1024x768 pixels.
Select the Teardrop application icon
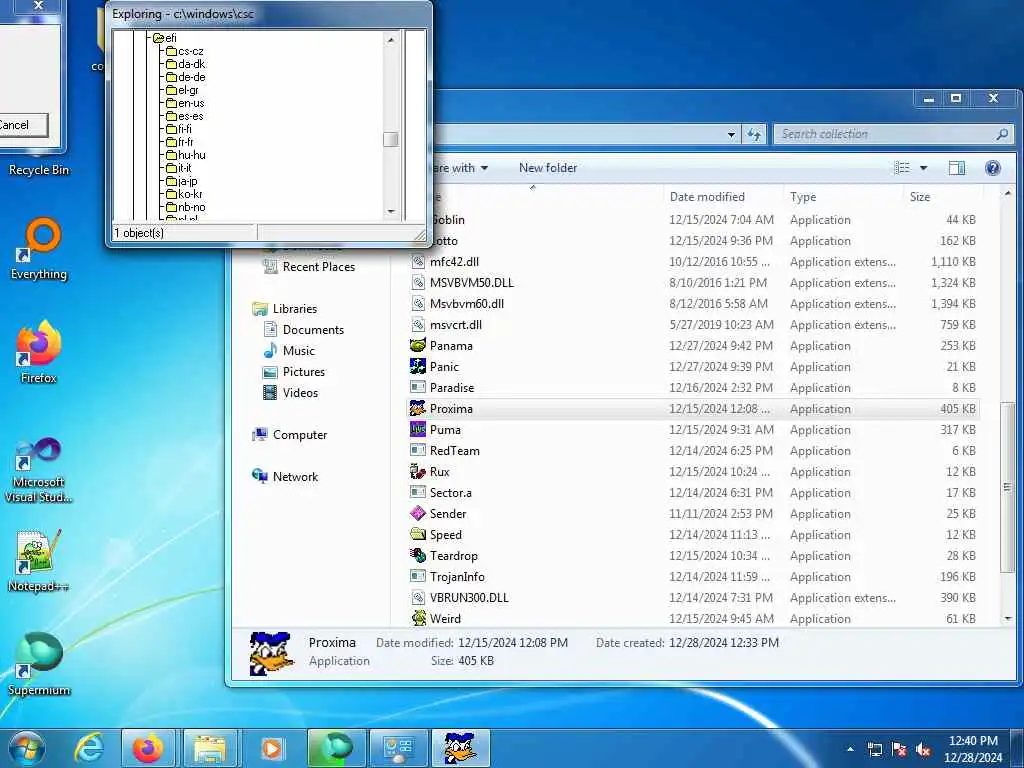tap(417, 555)
